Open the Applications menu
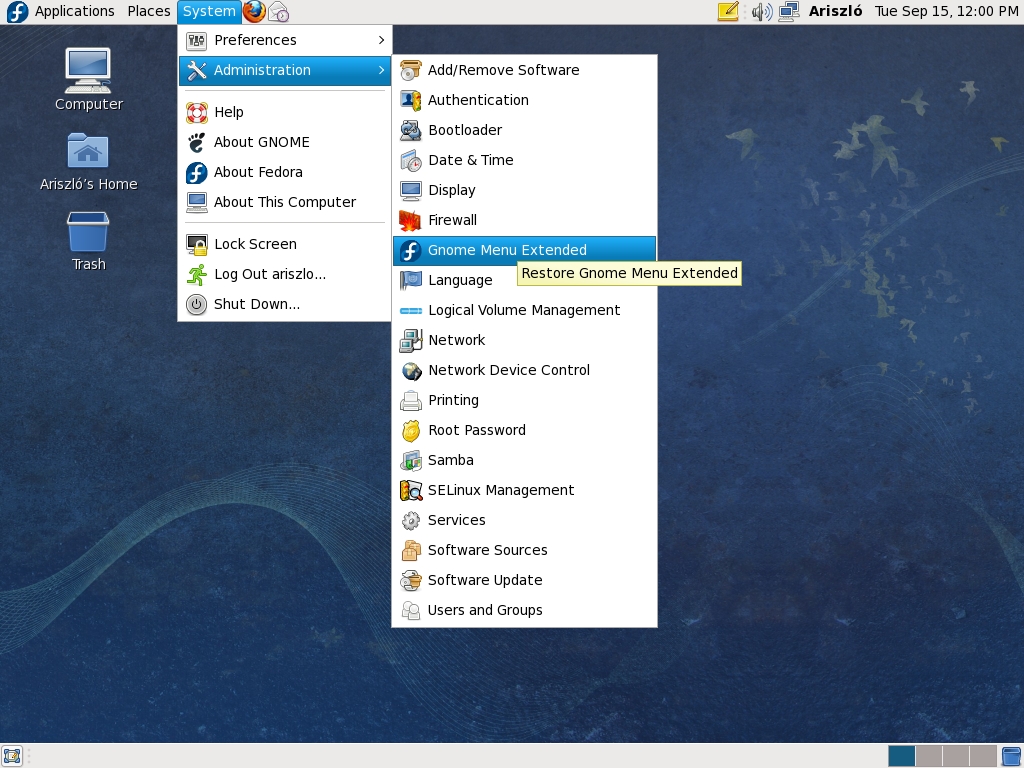Screen dimensions: 1024x768 [74, 11]
